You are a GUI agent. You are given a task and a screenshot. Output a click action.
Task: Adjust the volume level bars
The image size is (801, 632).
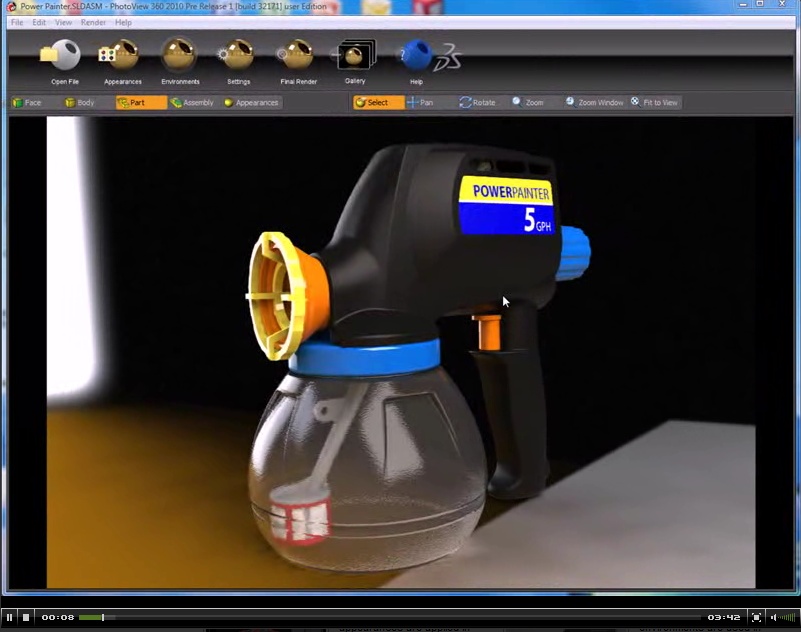[x=787, y=617]
